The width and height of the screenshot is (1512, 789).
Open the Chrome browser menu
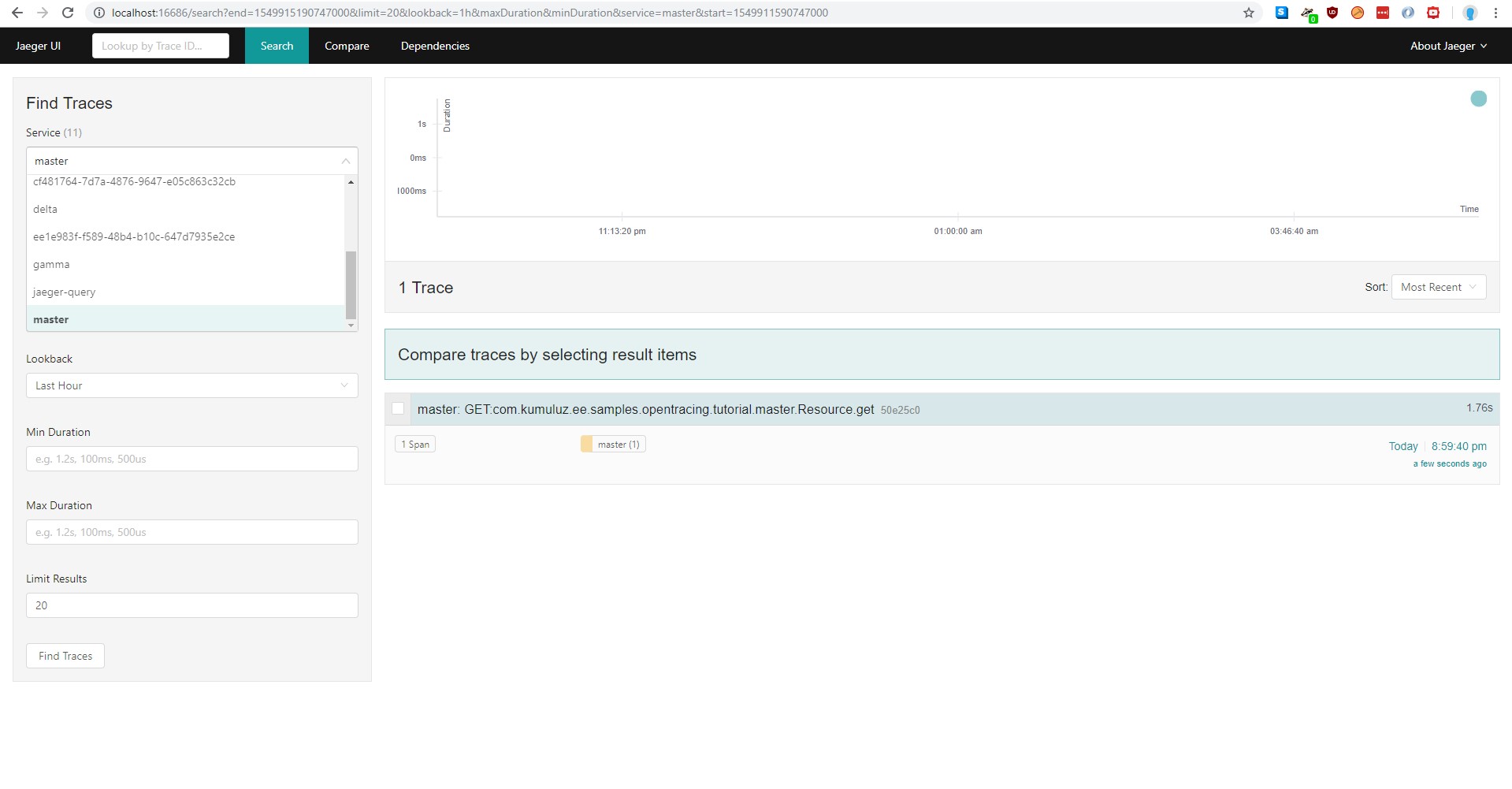point(1495,13)
